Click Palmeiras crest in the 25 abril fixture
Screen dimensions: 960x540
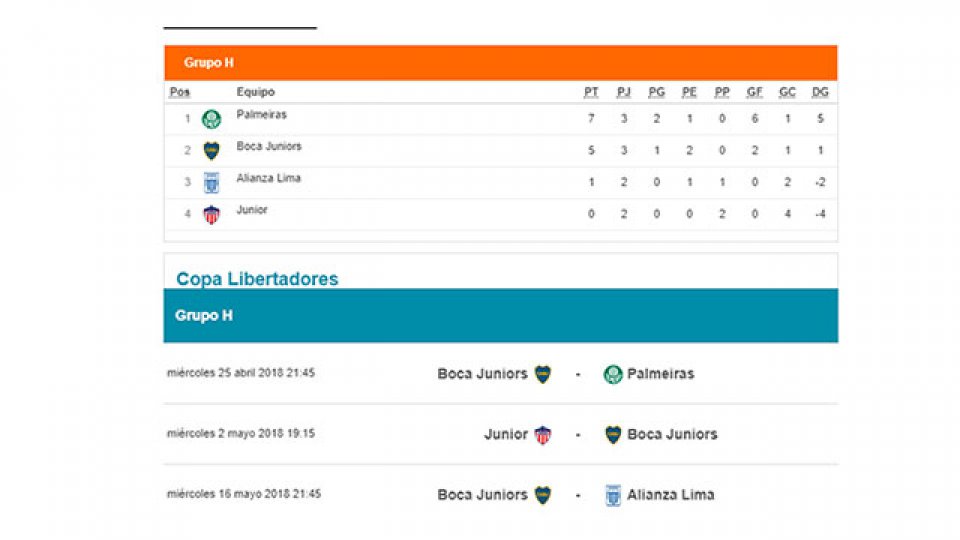point(613,374)
